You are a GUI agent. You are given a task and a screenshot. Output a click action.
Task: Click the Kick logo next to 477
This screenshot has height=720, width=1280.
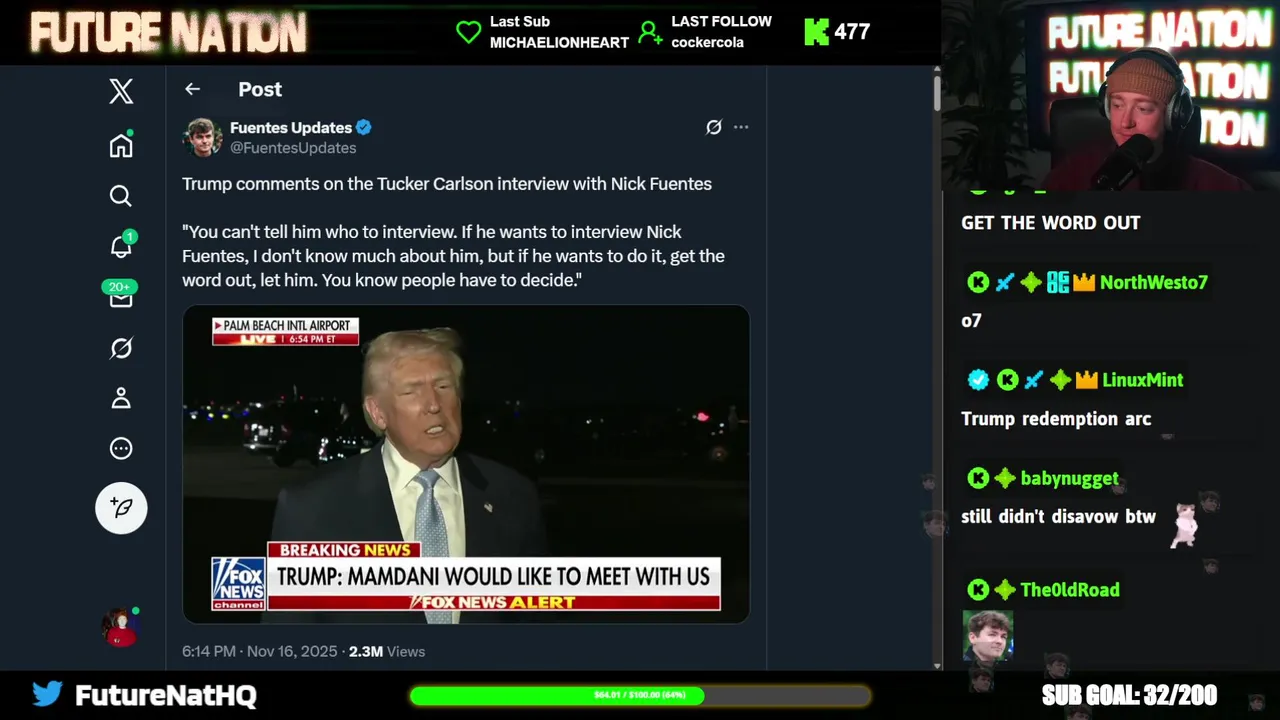(x=817, y=32)
